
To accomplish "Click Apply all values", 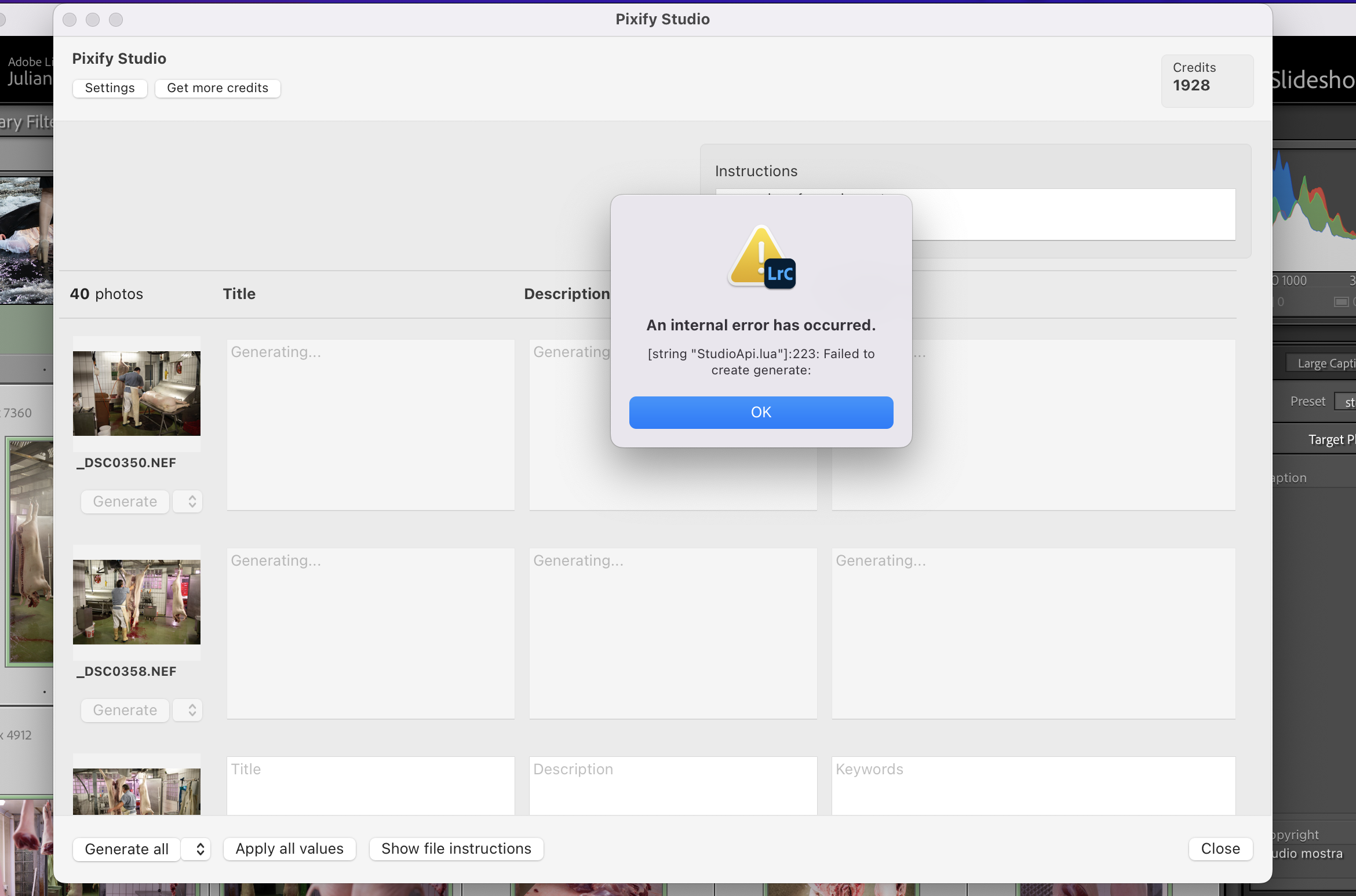I will pos(289,849).
